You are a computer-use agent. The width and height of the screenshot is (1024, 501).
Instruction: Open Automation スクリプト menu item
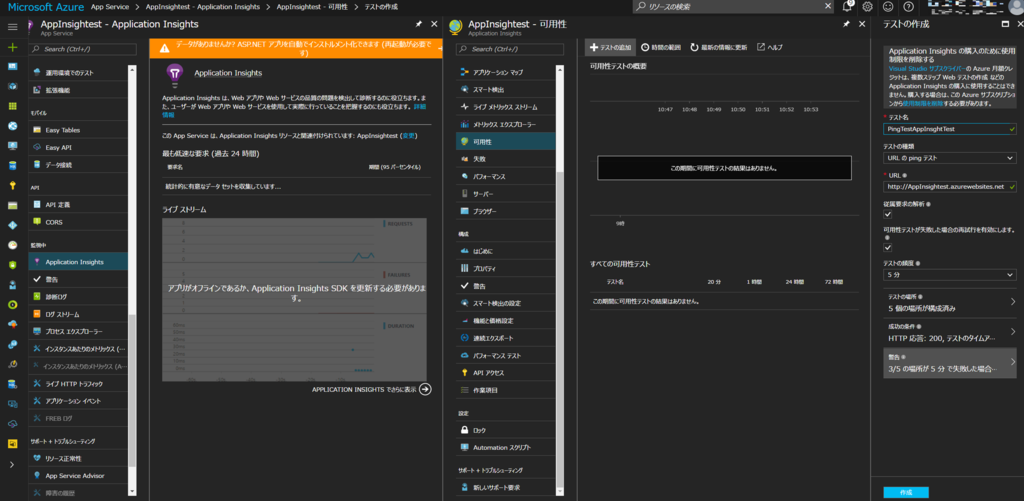[506, 447]
